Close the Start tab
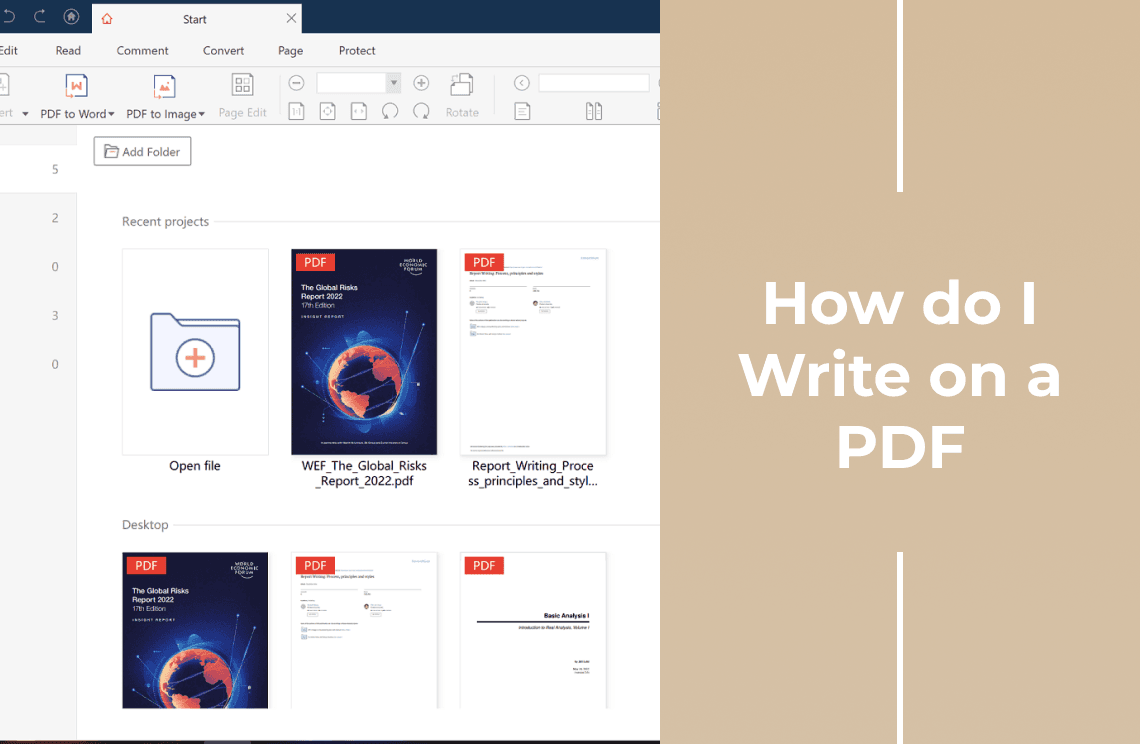The height and width of the screenshot is (744, 1140). (x=292, y=18)
